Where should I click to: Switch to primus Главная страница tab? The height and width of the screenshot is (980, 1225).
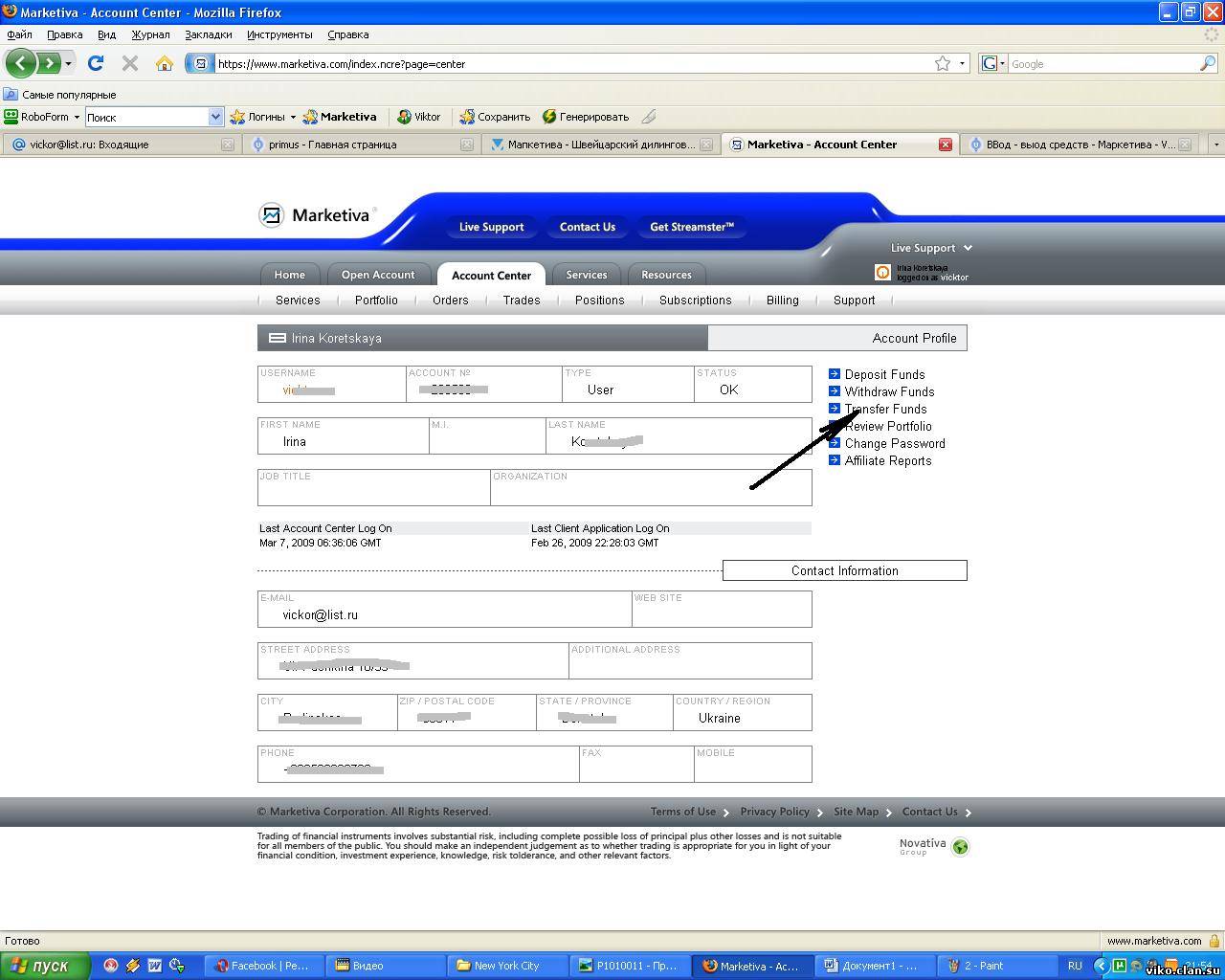point(360,145)
